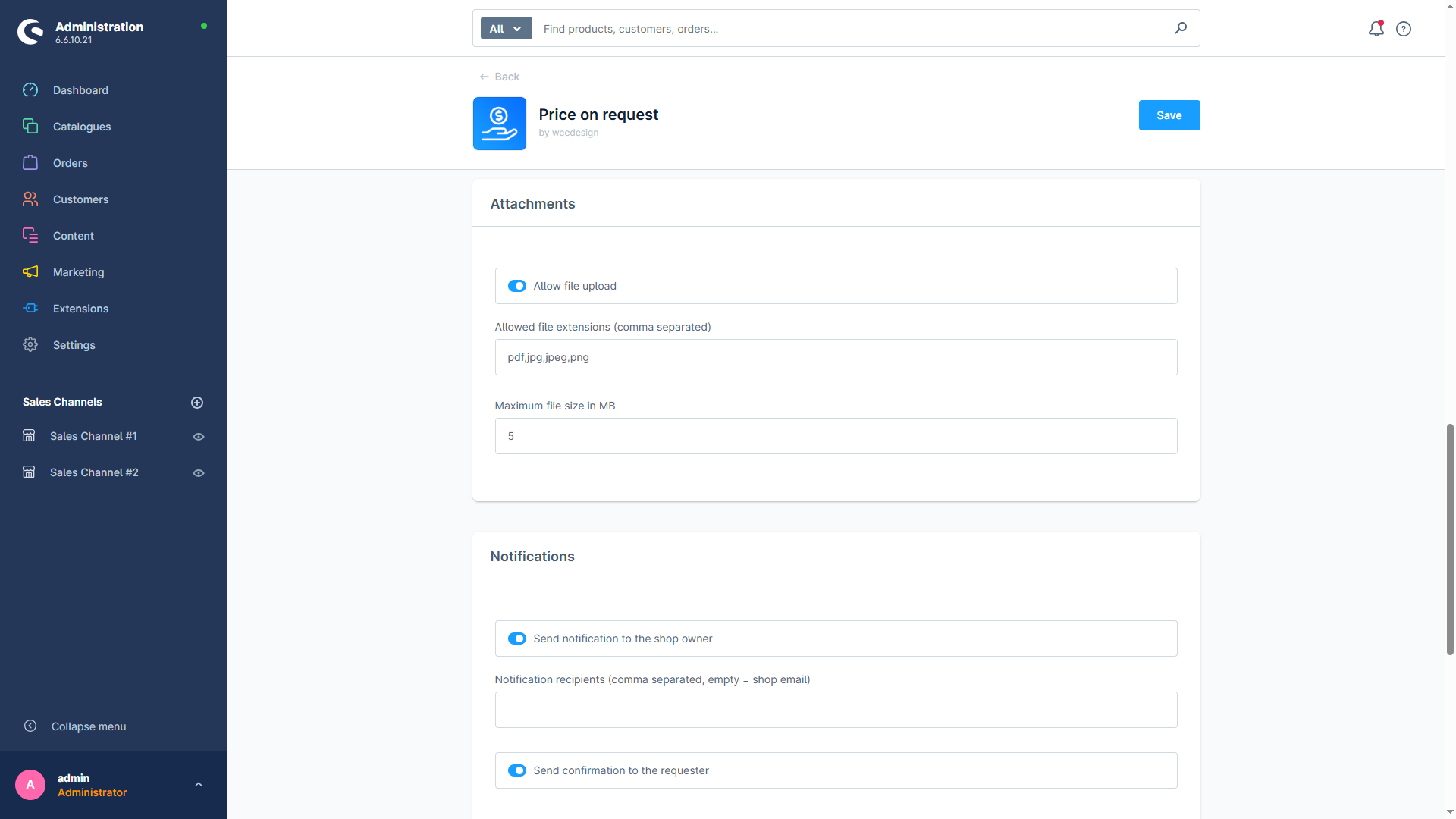Add a new sales channel with plus icon
1456x819 pixels.
tap(197, 403)
